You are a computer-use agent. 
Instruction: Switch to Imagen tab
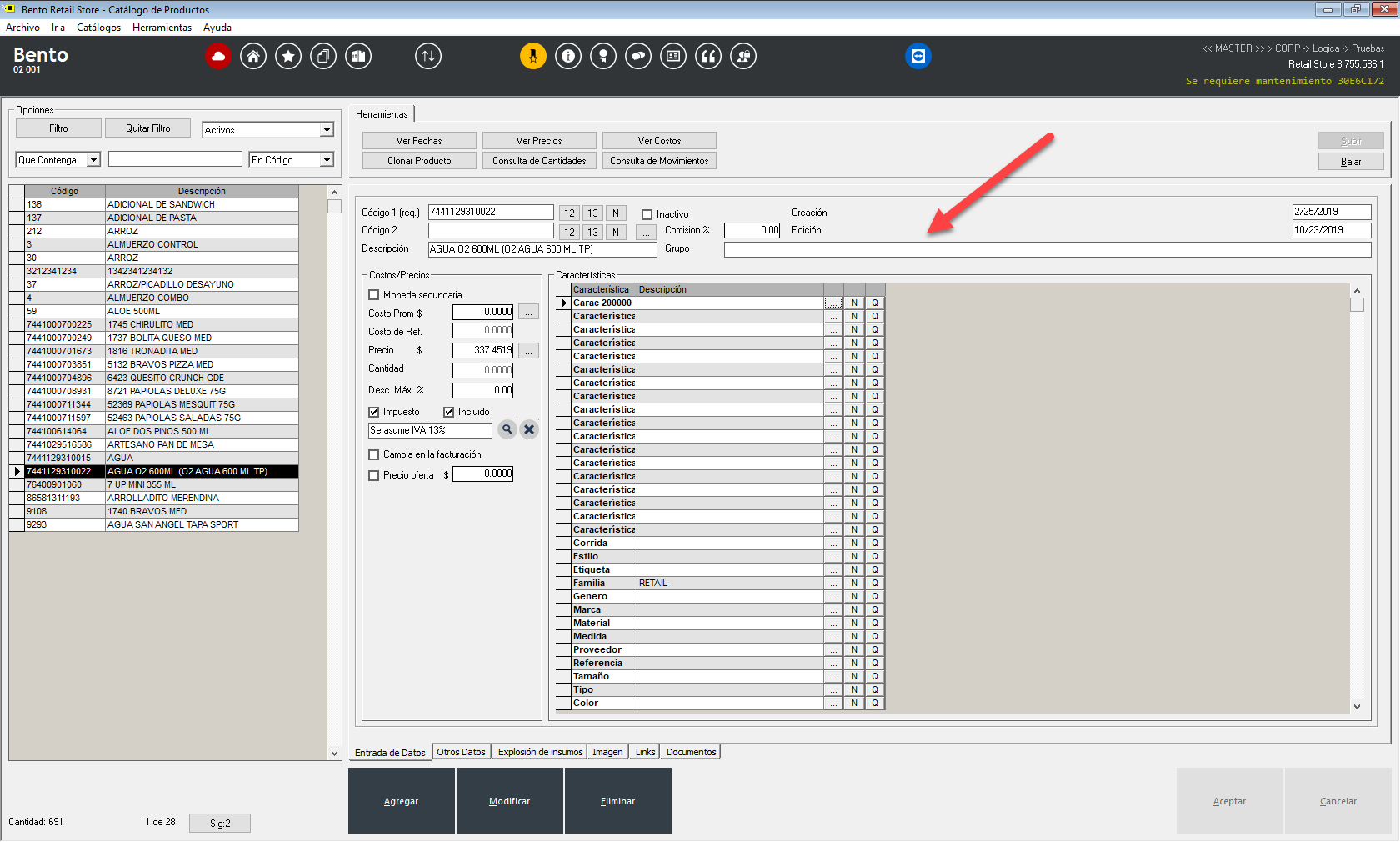(x=607, y=752)
